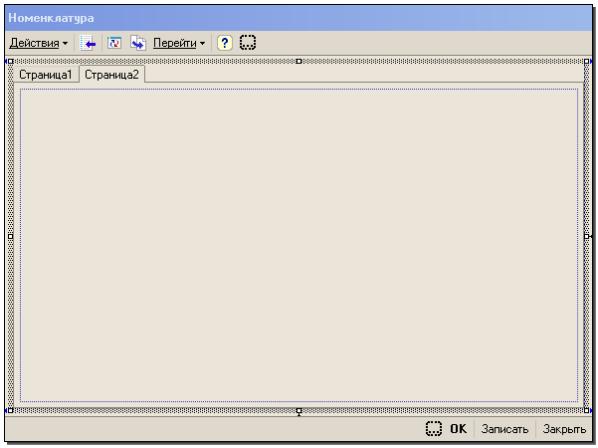Viewport: 598px width, 448px height.
Task: Click the yellow help question mark icon
Action: pyautogui.click(x=225, y=43)
